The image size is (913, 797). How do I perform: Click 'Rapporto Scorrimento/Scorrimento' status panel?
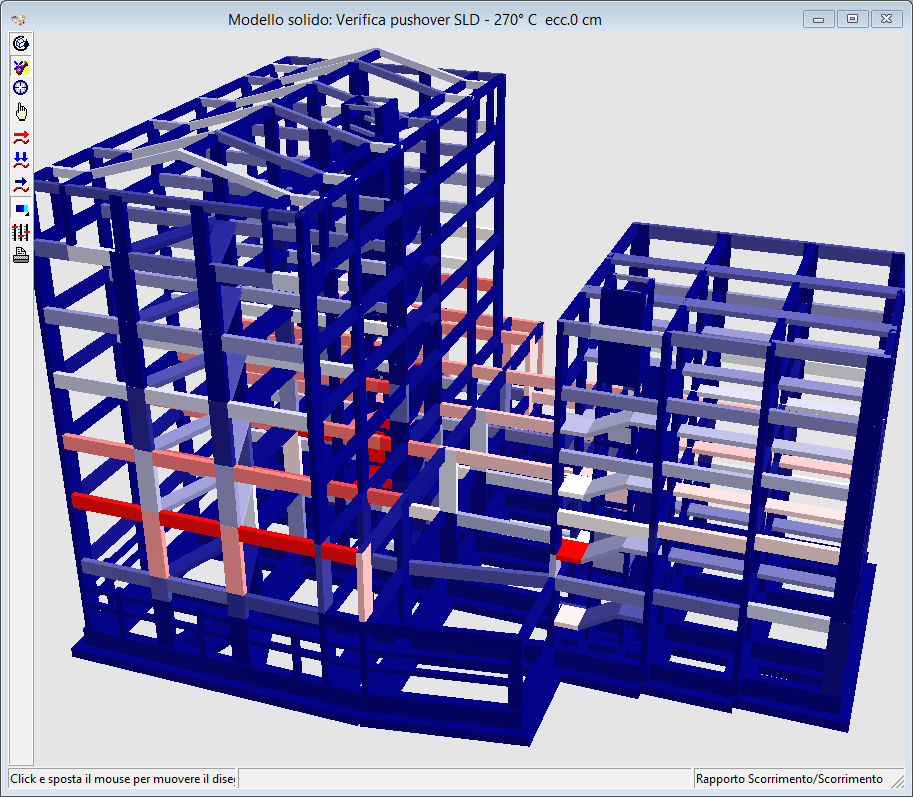(x=789, y=779)
